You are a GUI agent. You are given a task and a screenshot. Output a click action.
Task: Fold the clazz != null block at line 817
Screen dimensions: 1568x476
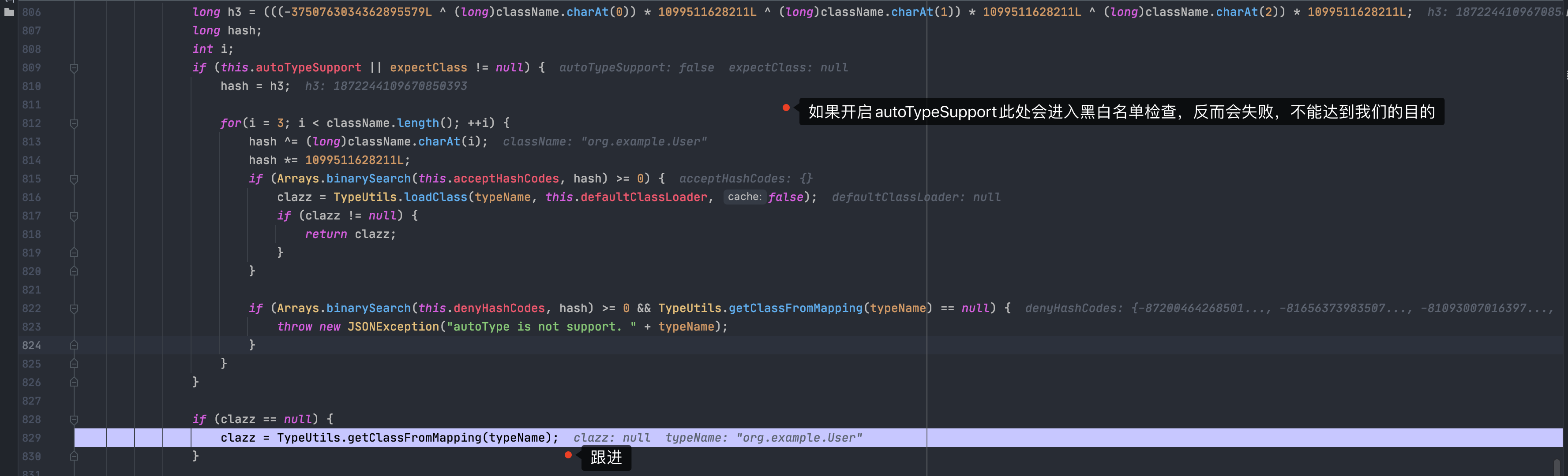tap(74, 216)
